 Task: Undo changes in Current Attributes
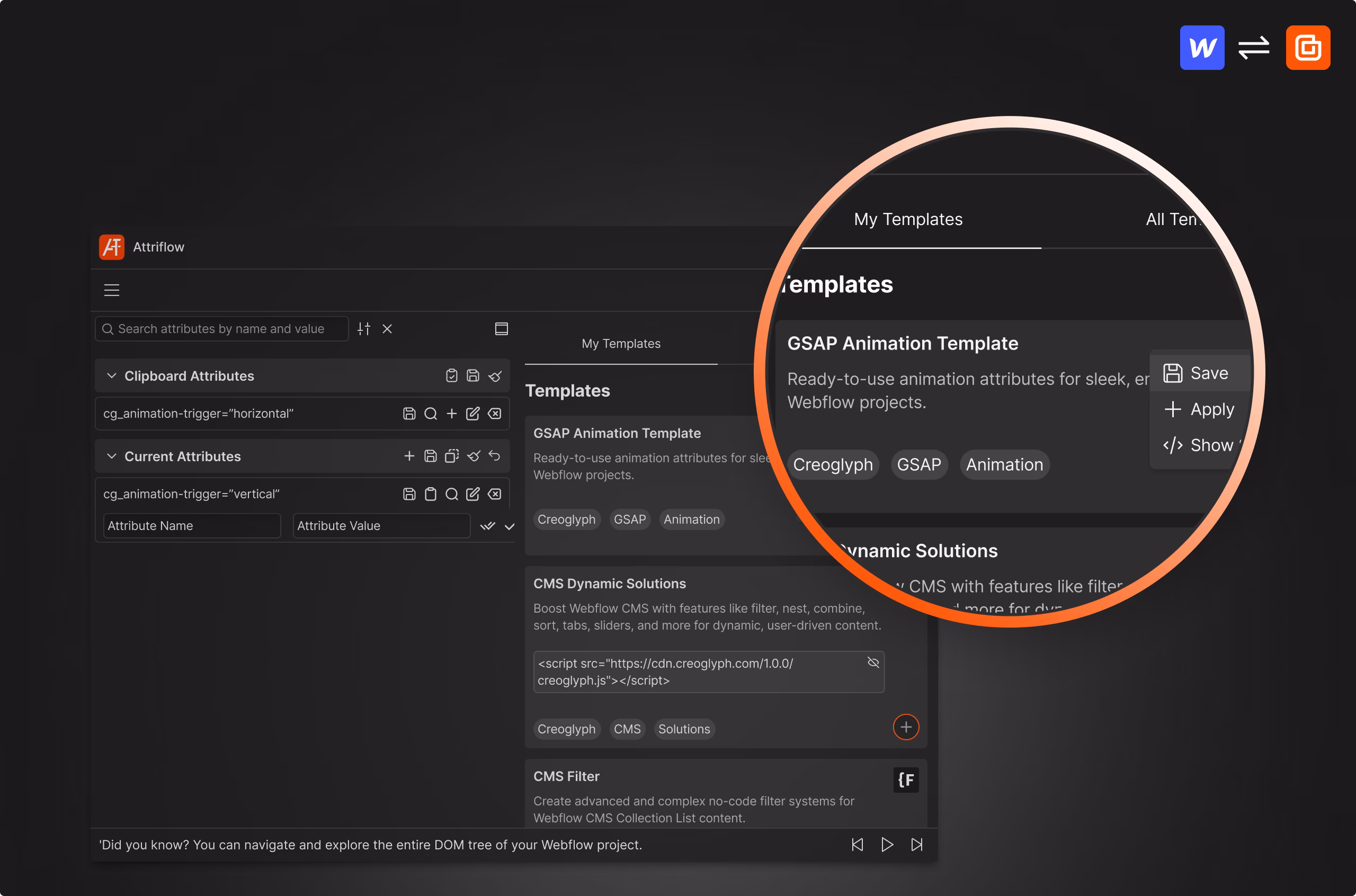click(x=494, y=455)
